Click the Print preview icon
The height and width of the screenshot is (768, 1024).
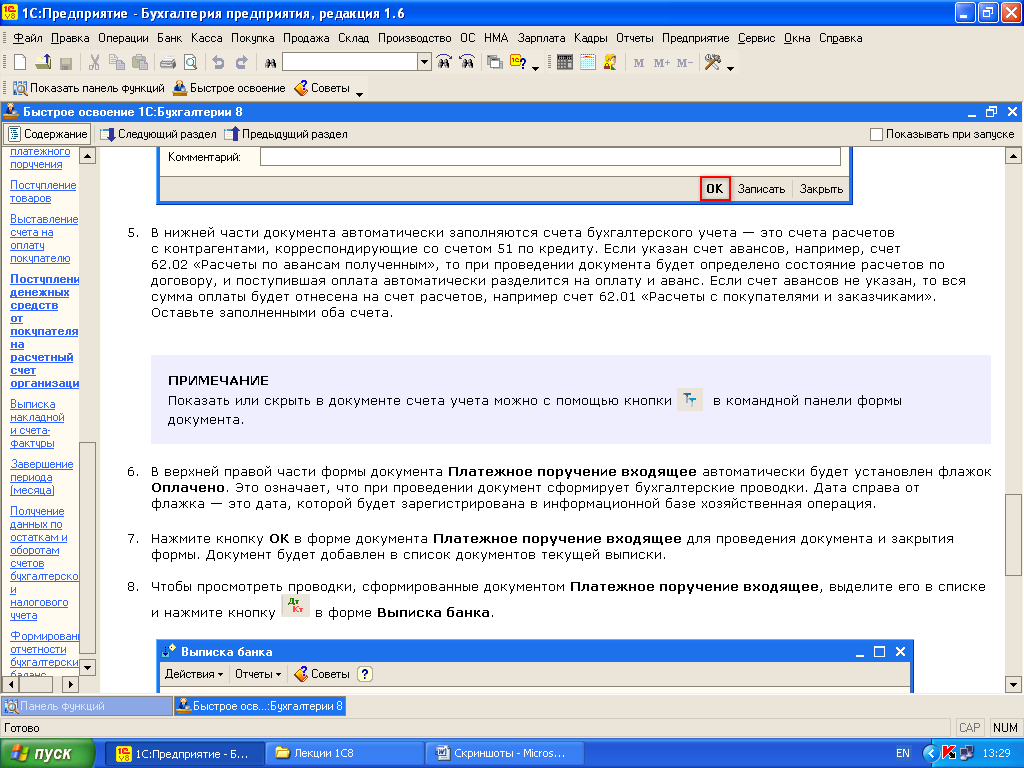tap(190, 63)
